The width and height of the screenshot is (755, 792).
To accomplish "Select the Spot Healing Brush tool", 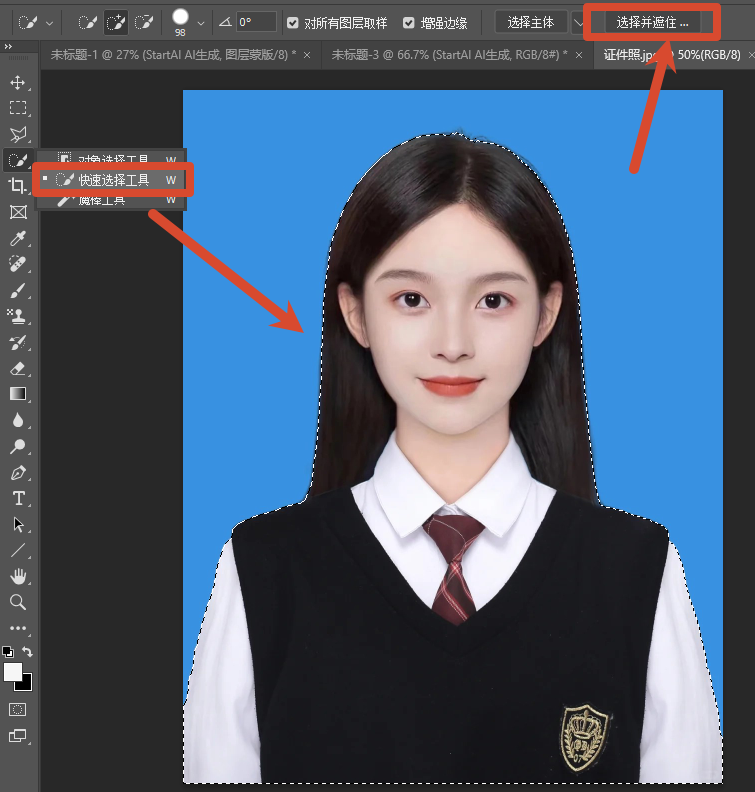I will point(18,264).
